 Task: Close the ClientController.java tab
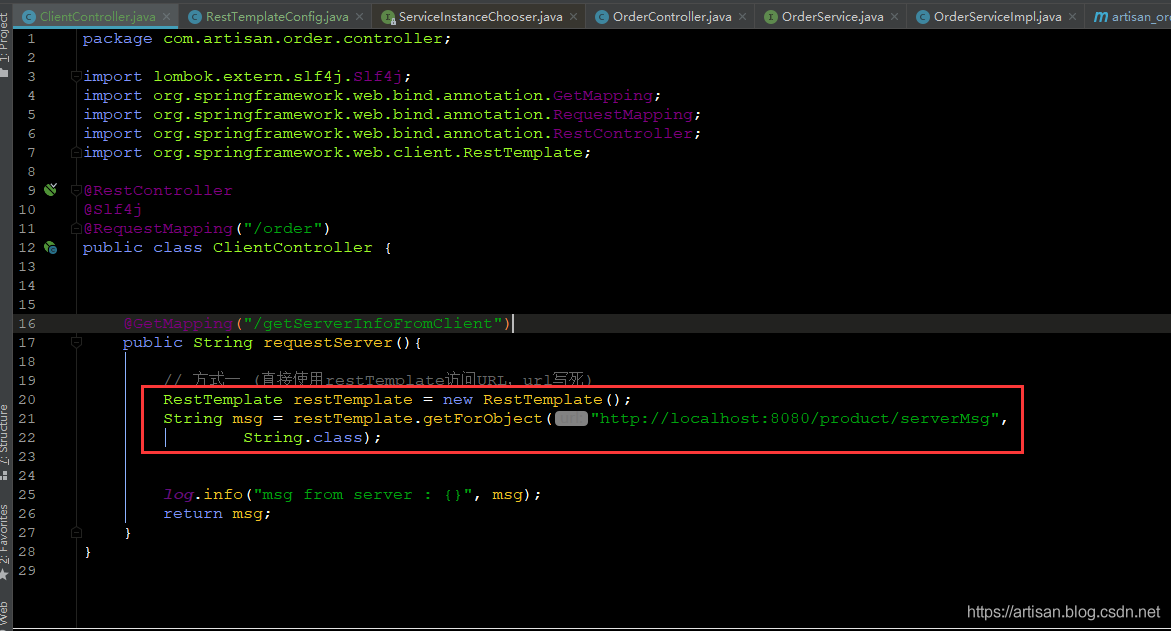(x=165, y=17)
